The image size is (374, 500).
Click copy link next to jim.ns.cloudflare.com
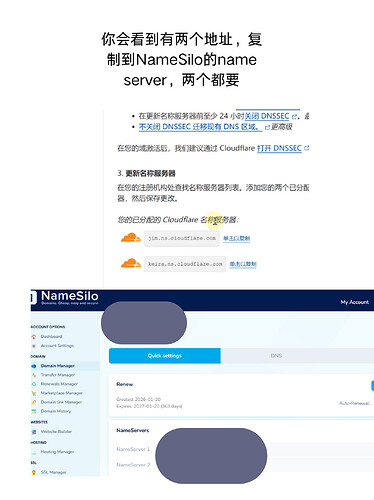[x=237, y=238]
